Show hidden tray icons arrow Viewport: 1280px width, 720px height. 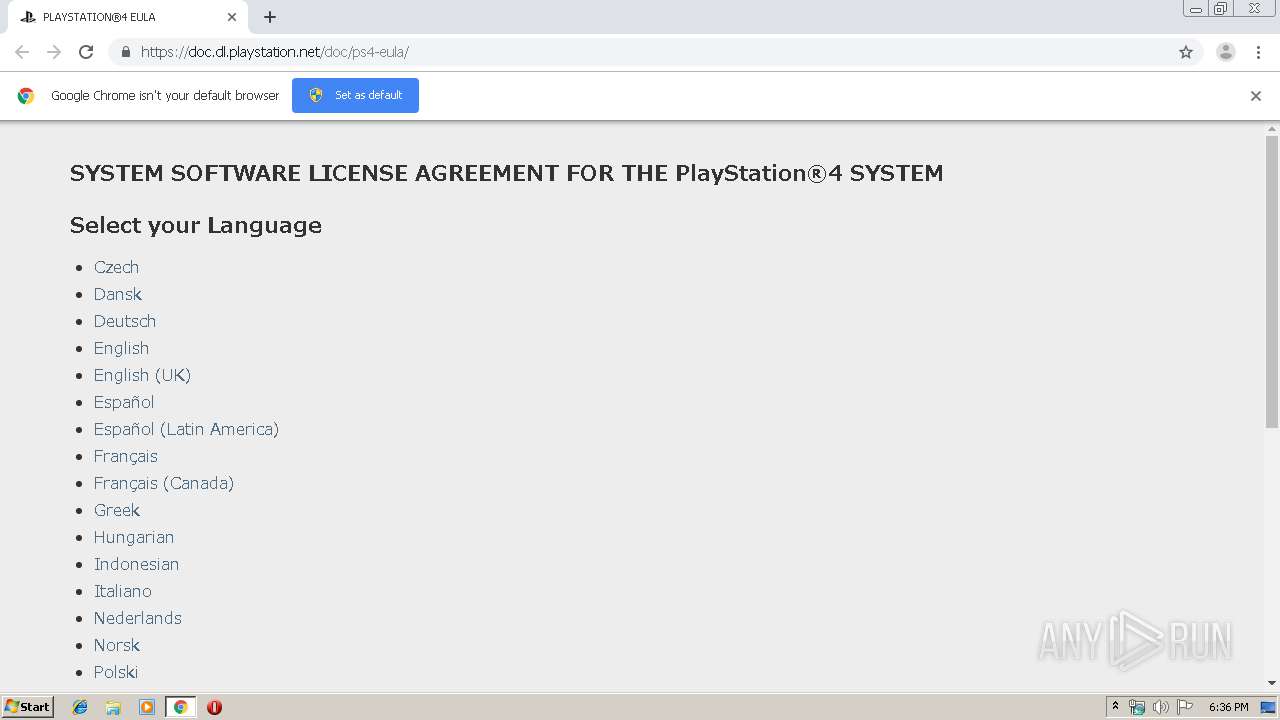(1115, 707)
